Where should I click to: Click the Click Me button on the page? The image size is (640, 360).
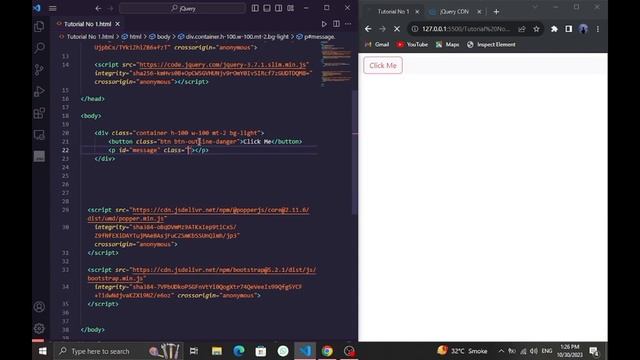tap(383, 65)
